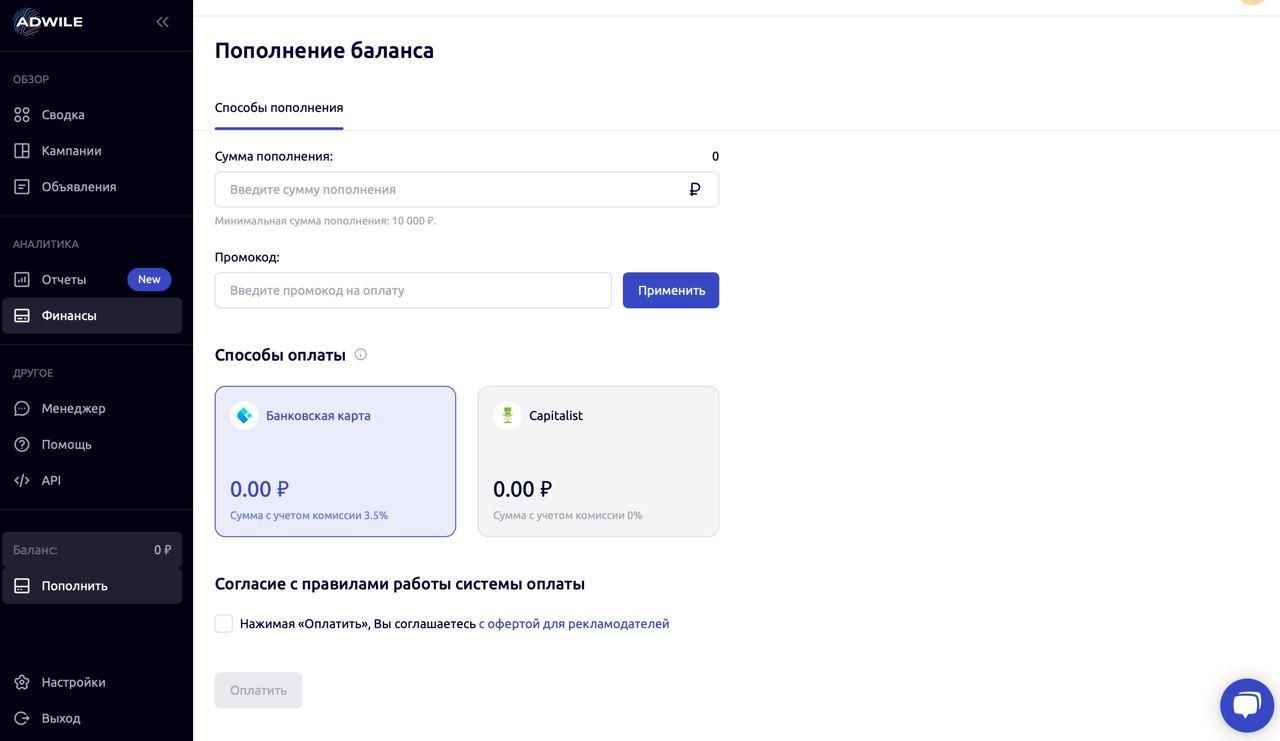Tick the offer agreement checkbox
This screenshot has width=1280, height=741.
pyautogui.click(x=224, y=624)
